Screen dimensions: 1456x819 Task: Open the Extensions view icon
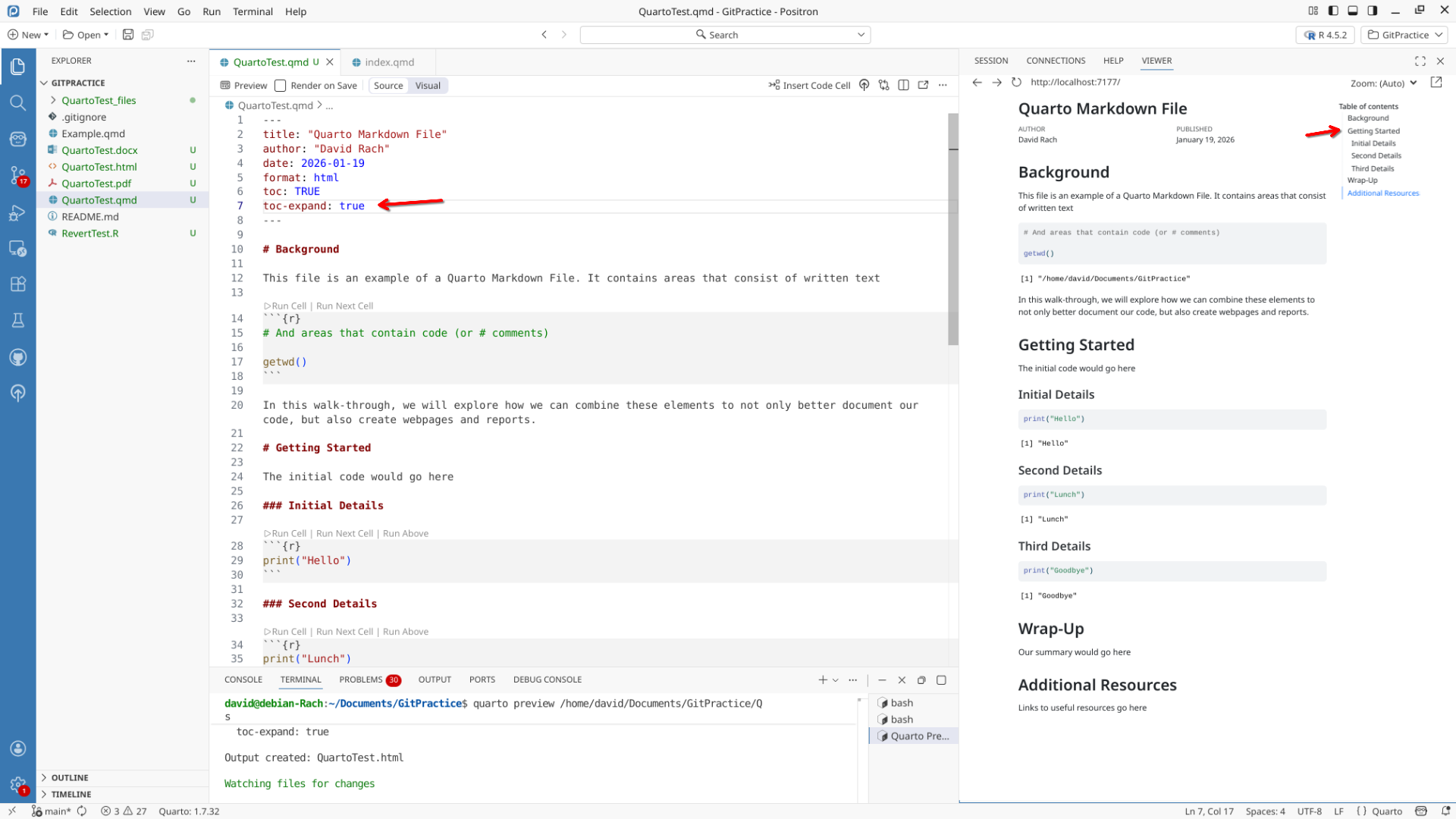[x=17, y=284]
